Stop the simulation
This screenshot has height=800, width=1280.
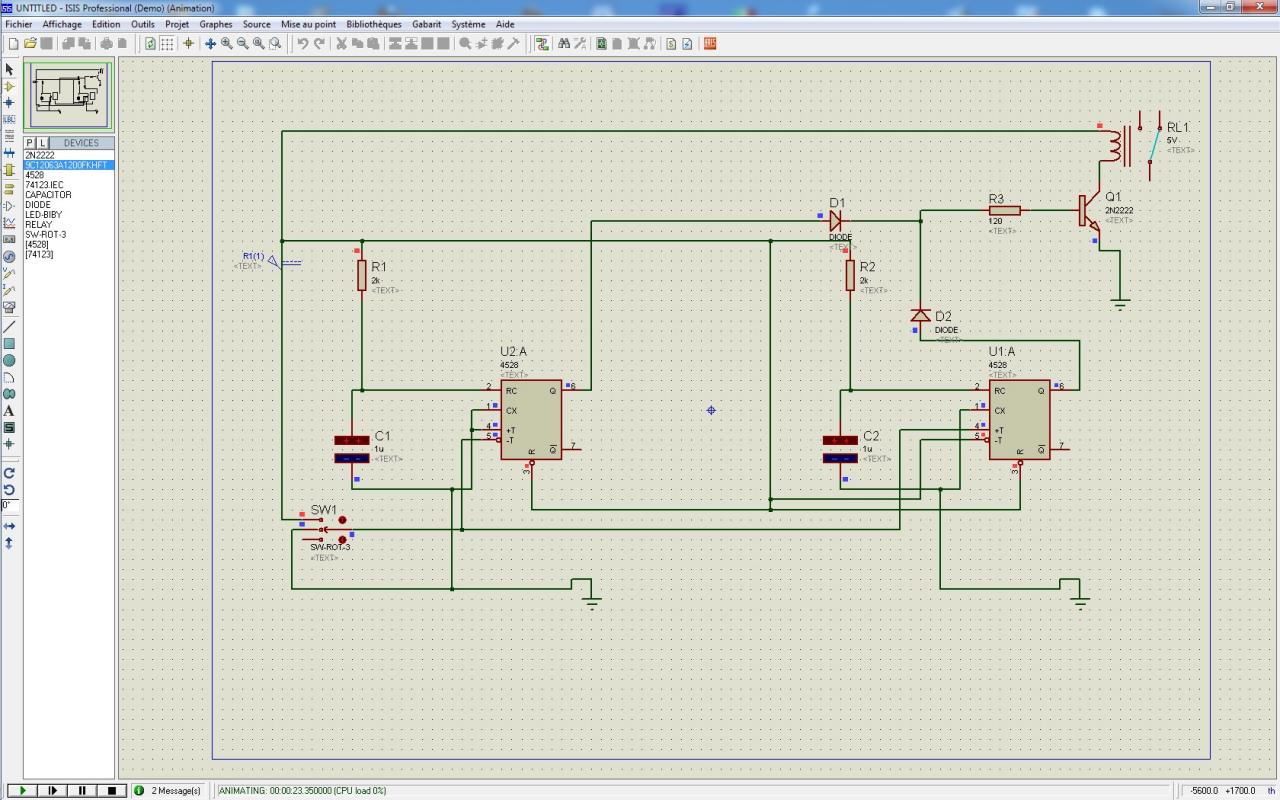click(x=112, y=791)
